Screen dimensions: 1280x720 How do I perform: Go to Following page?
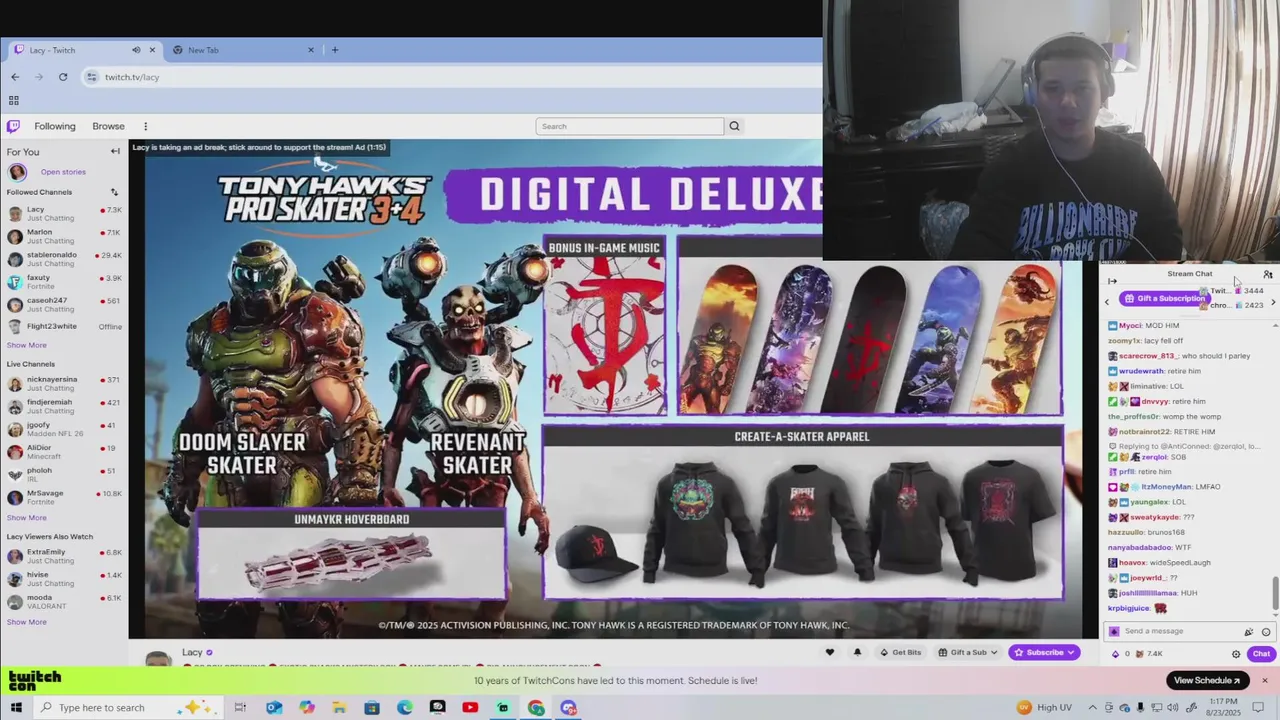[55, 126]
